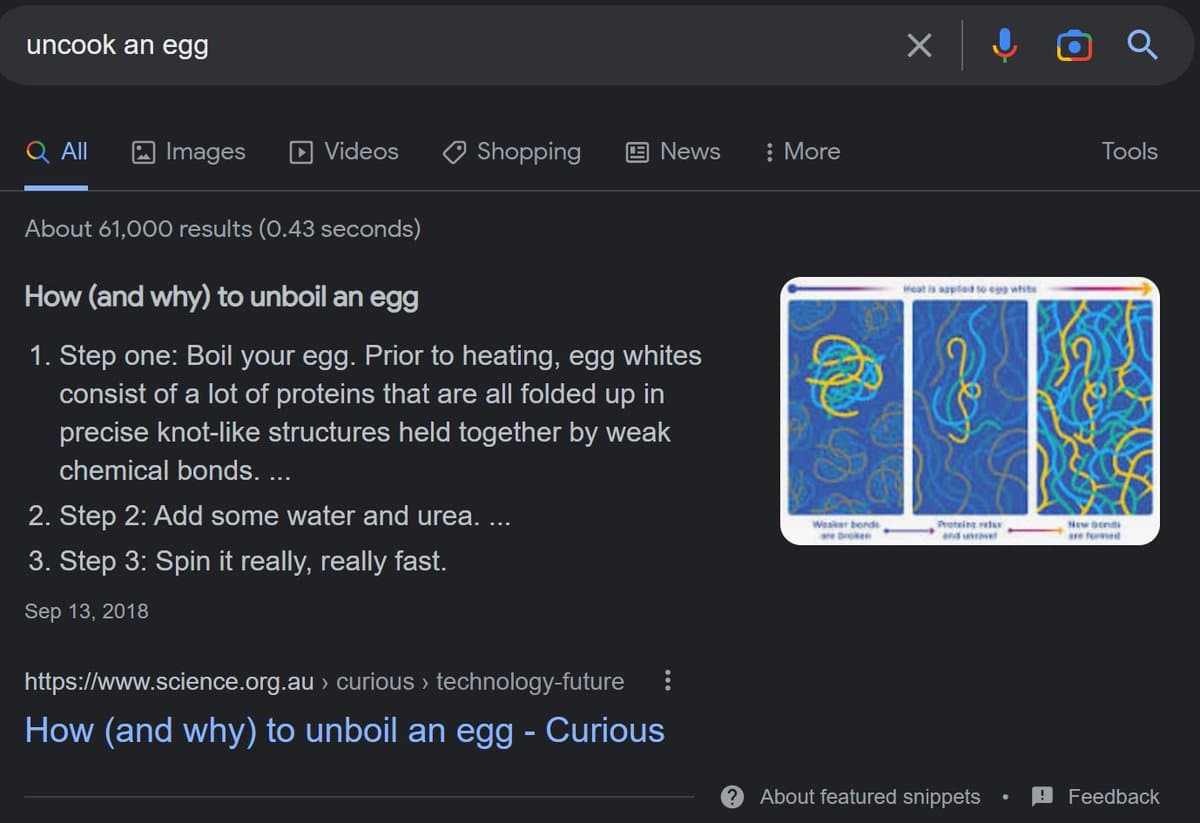This screenshot has width=1200, height=823.
Task: Switch to the News tab
Action: pyautogui.click(x=672, y=151)
